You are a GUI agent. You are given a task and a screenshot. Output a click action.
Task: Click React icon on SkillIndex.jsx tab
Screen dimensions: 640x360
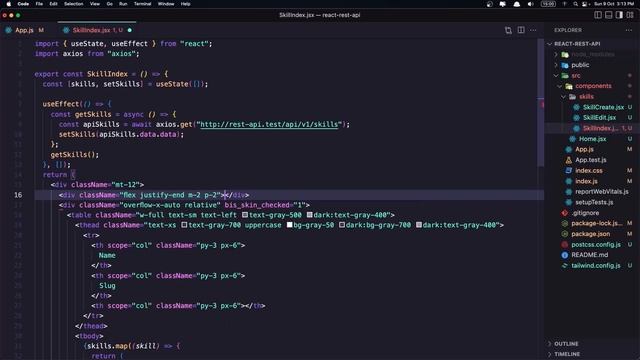(x=66, y=30)
